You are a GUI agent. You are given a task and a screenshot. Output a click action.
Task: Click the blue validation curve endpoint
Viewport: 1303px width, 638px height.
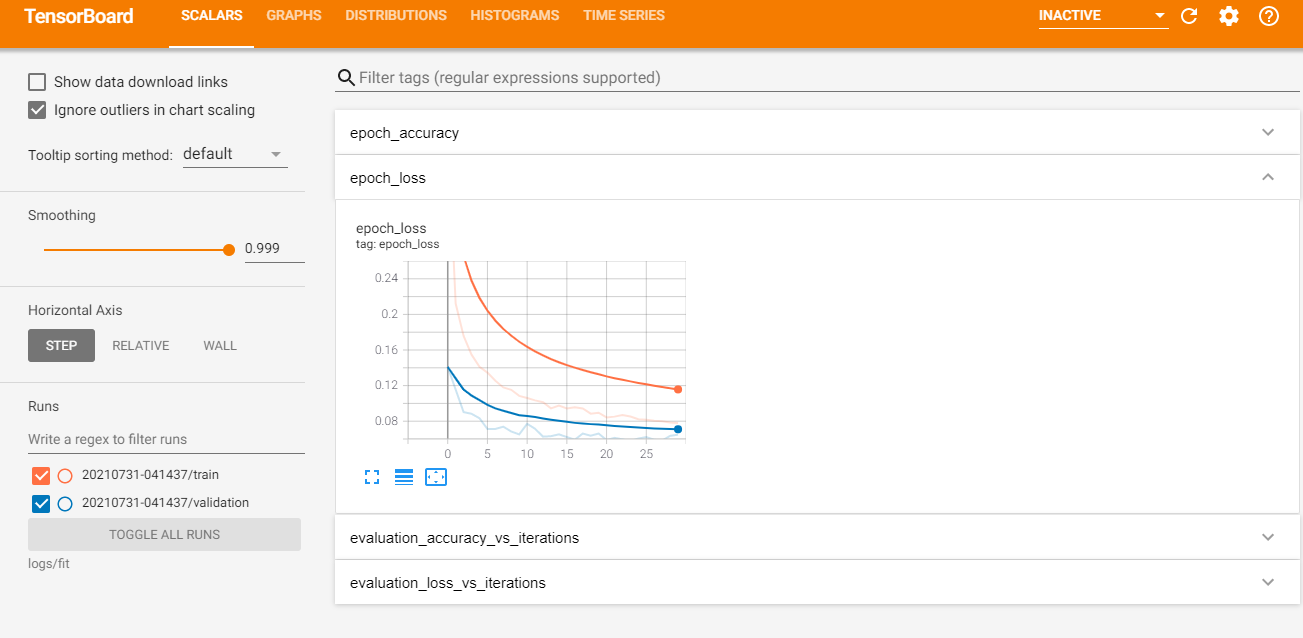[678, 429]
